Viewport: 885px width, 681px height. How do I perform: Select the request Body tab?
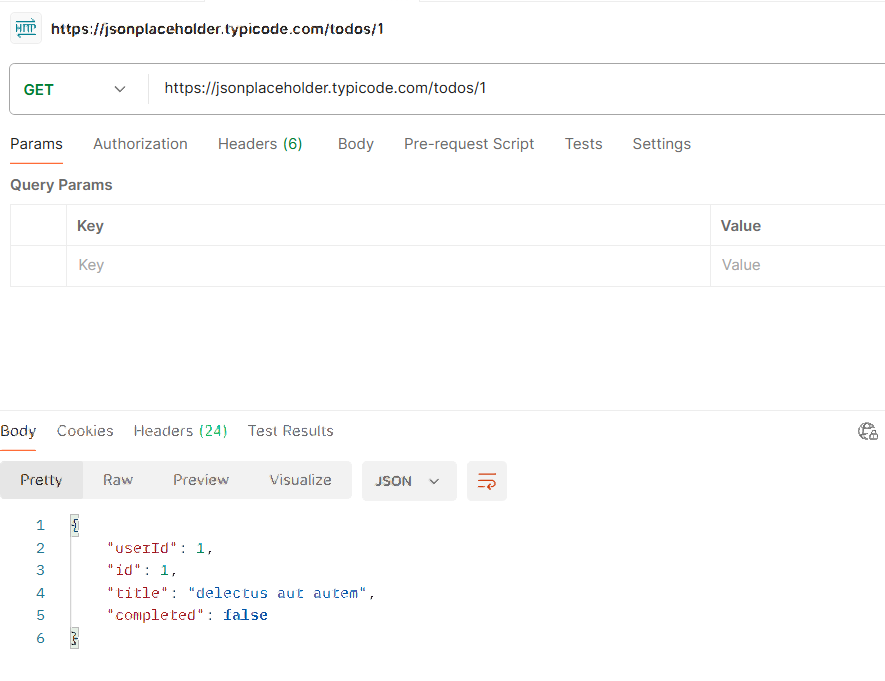click(356, 144)
